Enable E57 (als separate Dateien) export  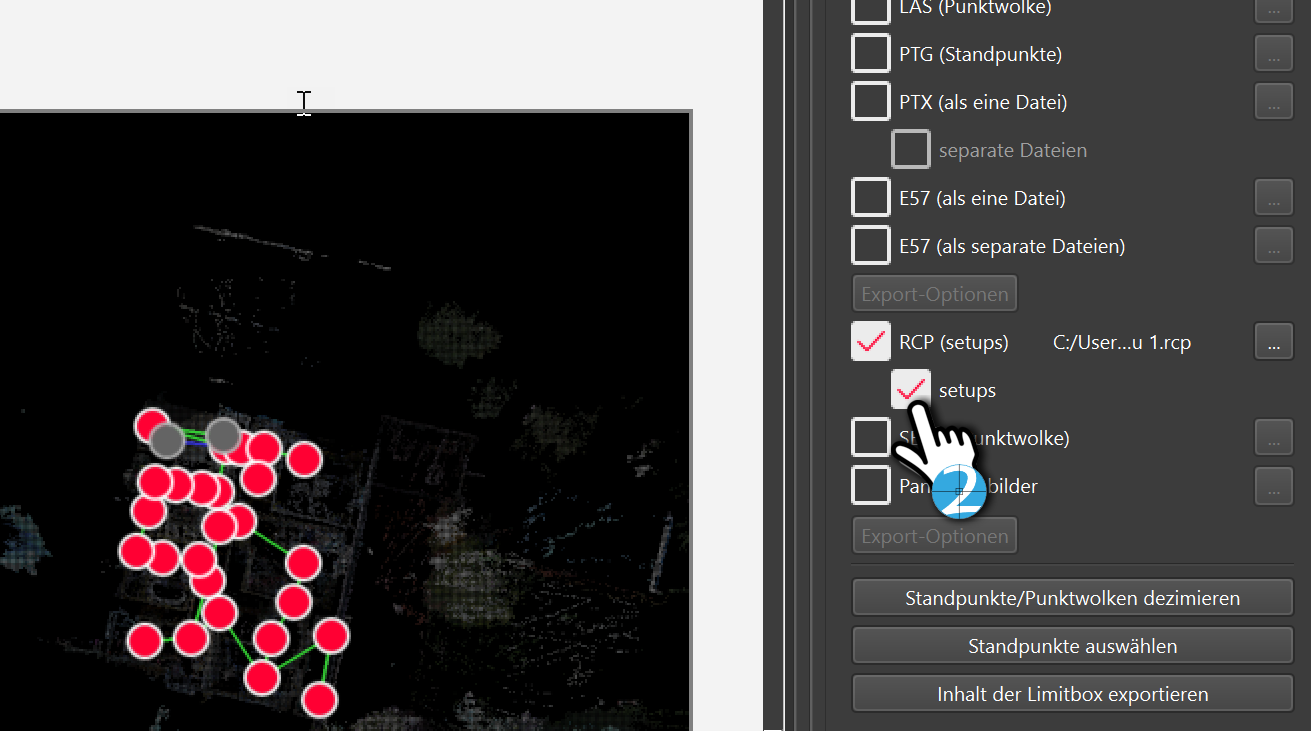pos(870,245)
